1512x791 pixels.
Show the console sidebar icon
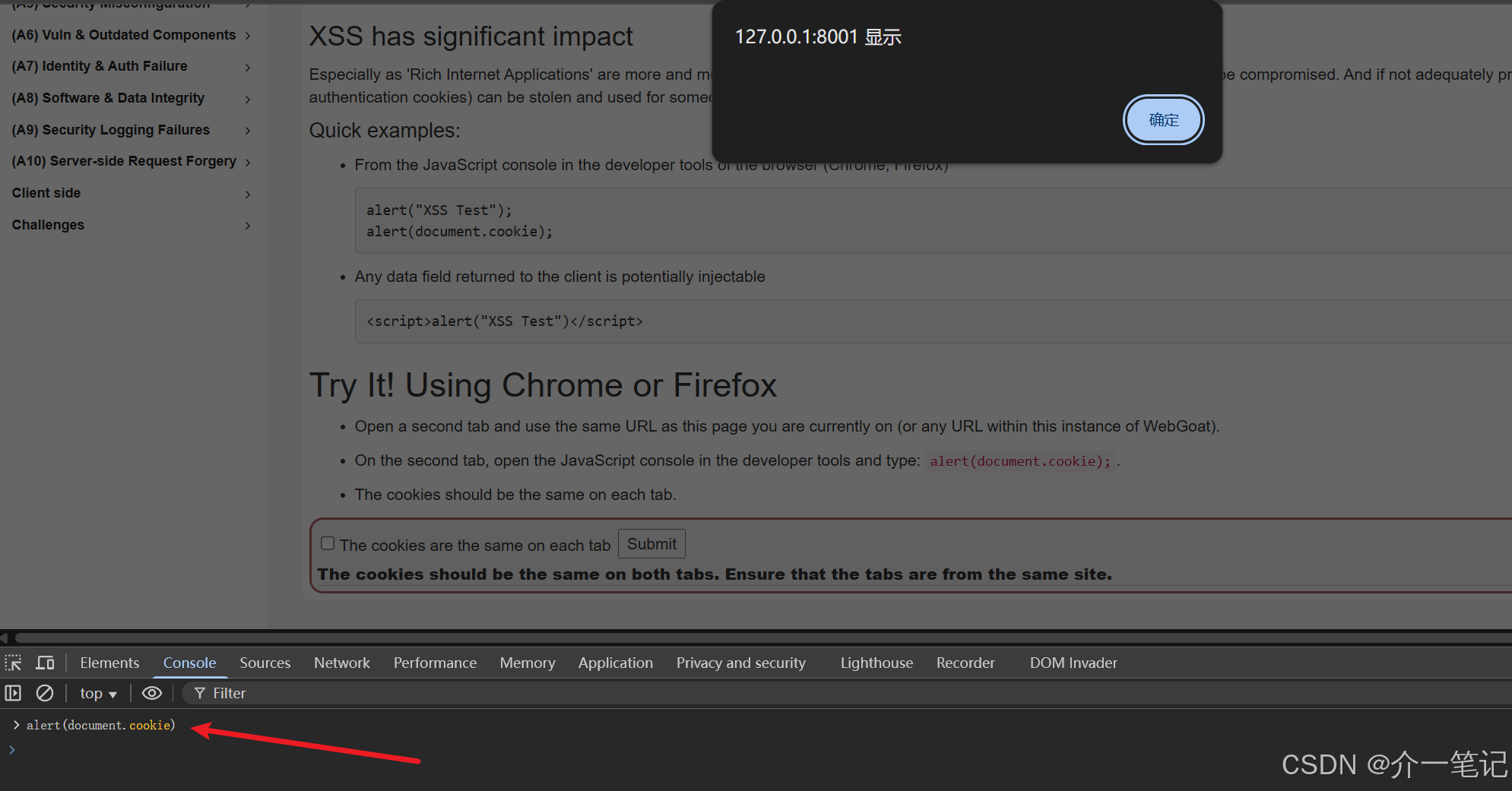13,693
